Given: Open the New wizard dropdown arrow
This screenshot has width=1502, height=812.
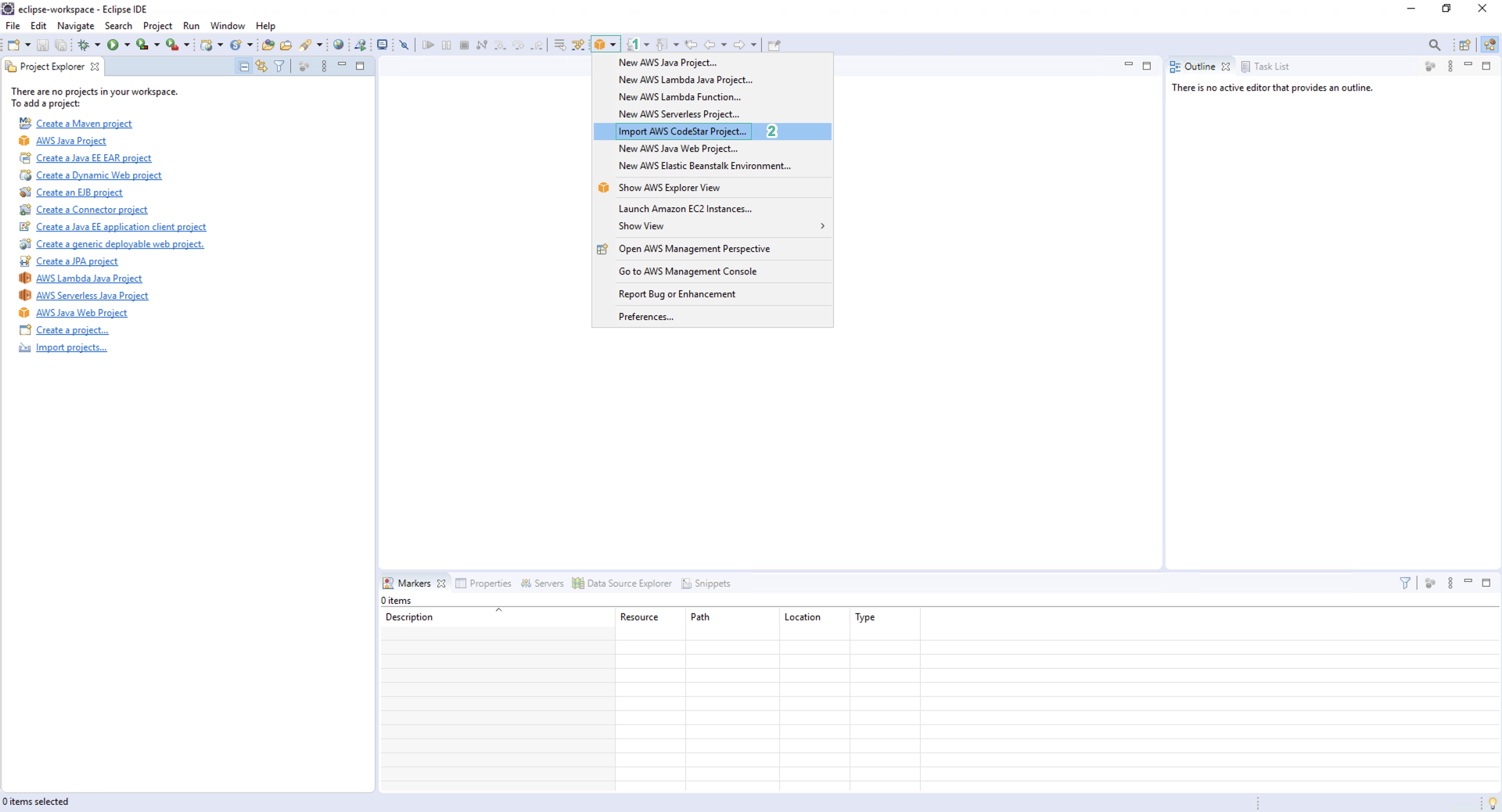Looking at the screenshot, I should (x=28, y=45).
